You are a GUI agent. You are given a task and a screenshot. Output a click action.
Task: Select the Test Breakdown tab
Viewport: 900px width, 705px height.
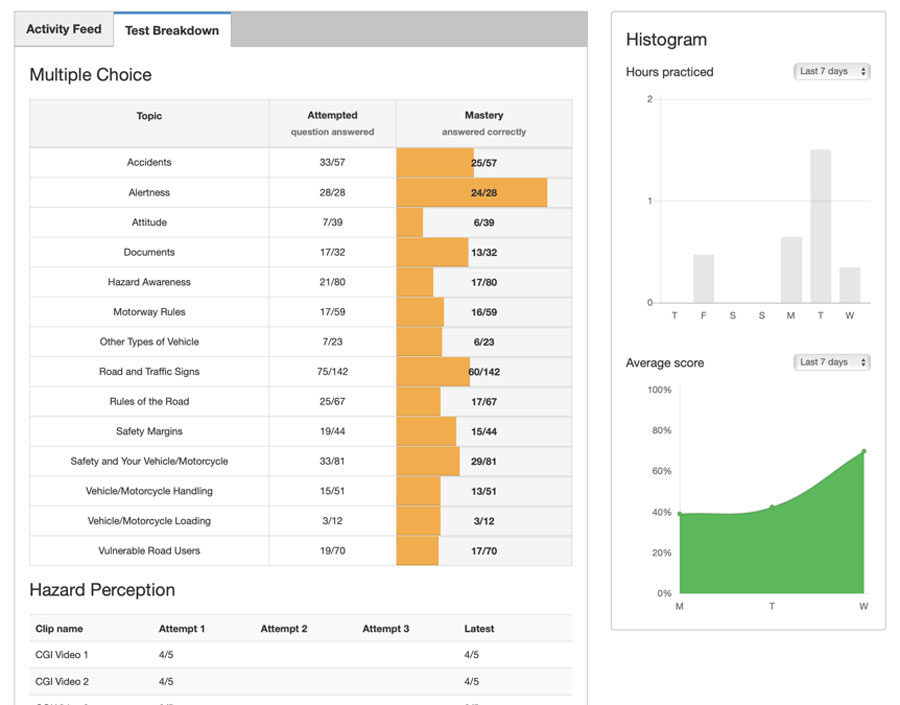[172, 31]
